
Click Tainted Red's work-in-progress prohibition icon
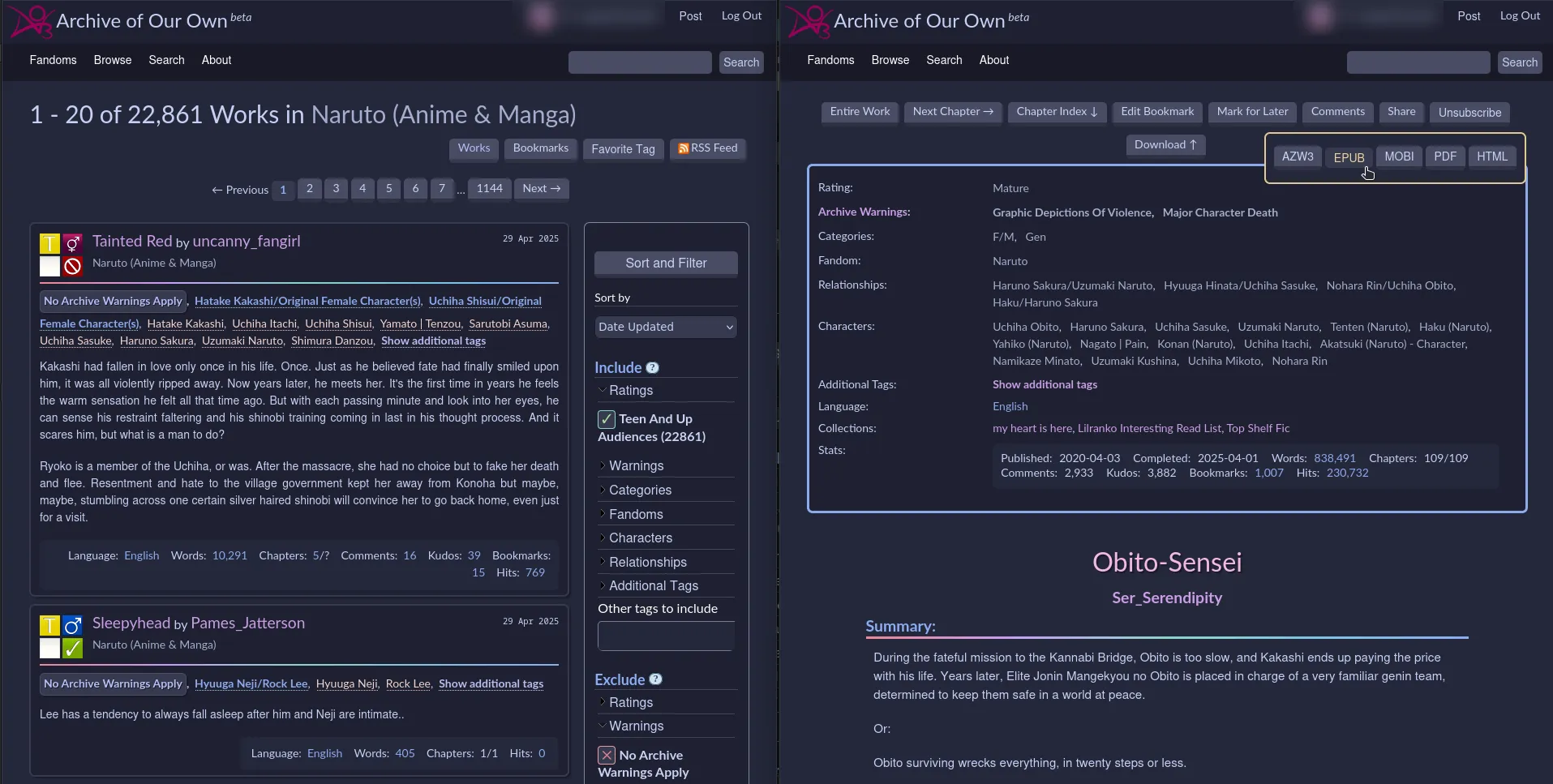(x=72, y=266)
